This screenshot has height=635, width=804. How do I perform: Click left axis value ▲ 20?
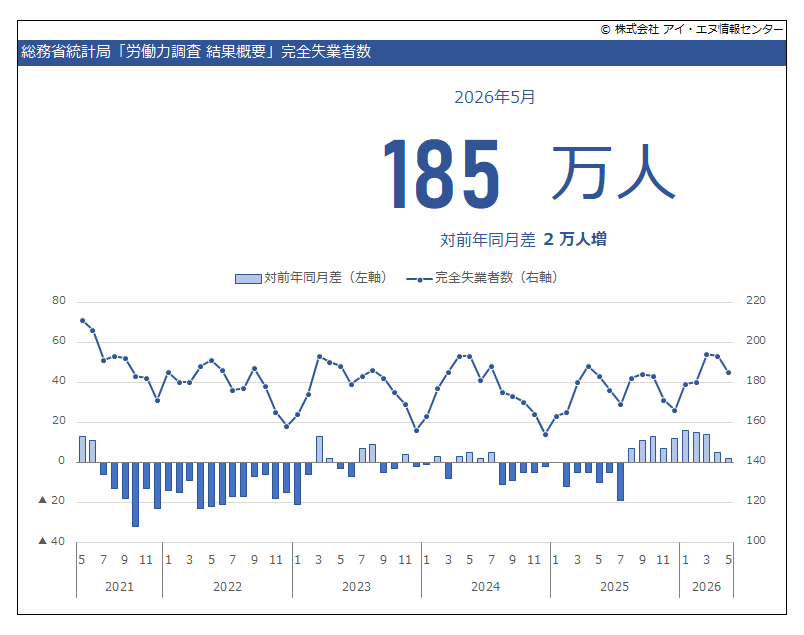tap(52, 501)
